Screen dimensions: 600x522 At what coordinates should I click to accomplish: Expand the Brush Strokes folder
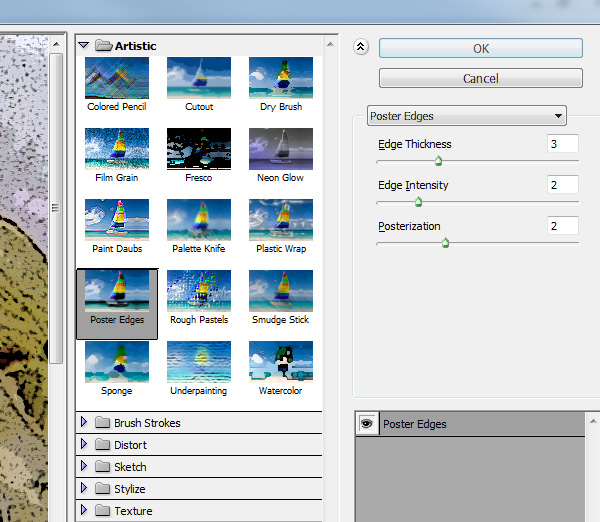(84, 422)
